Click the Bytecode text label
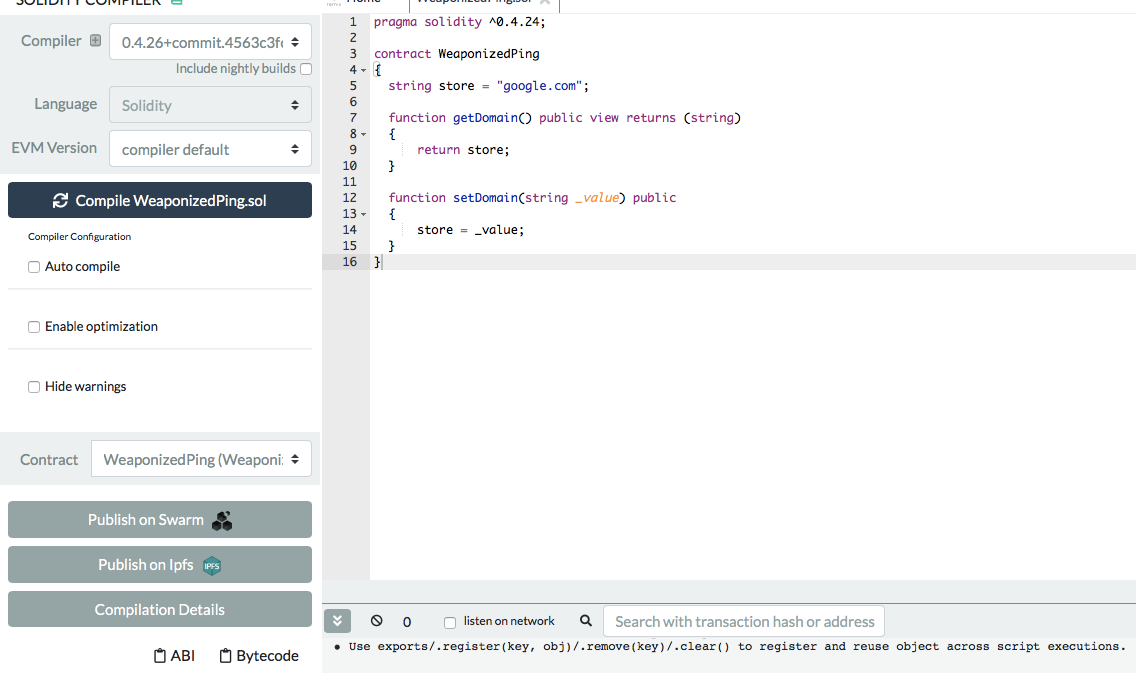 tap(267, 656)
